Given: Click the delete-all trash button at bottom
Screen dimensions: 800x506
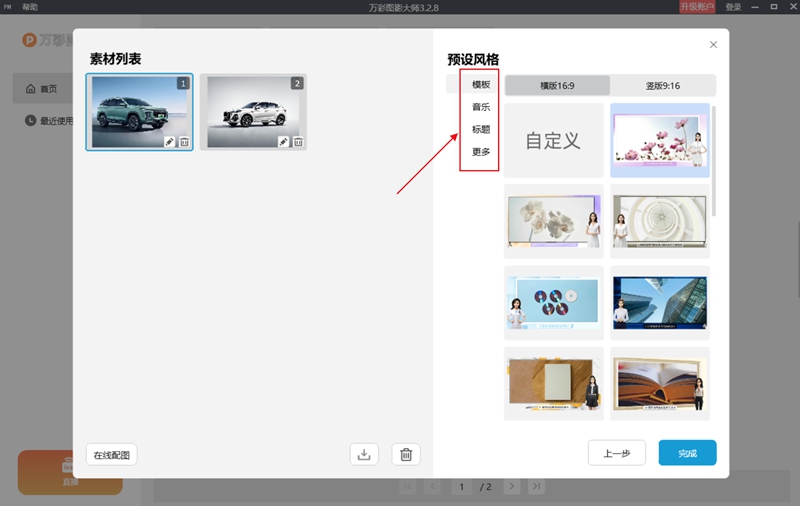Looking at the screenshot, I should click(406, 454).
